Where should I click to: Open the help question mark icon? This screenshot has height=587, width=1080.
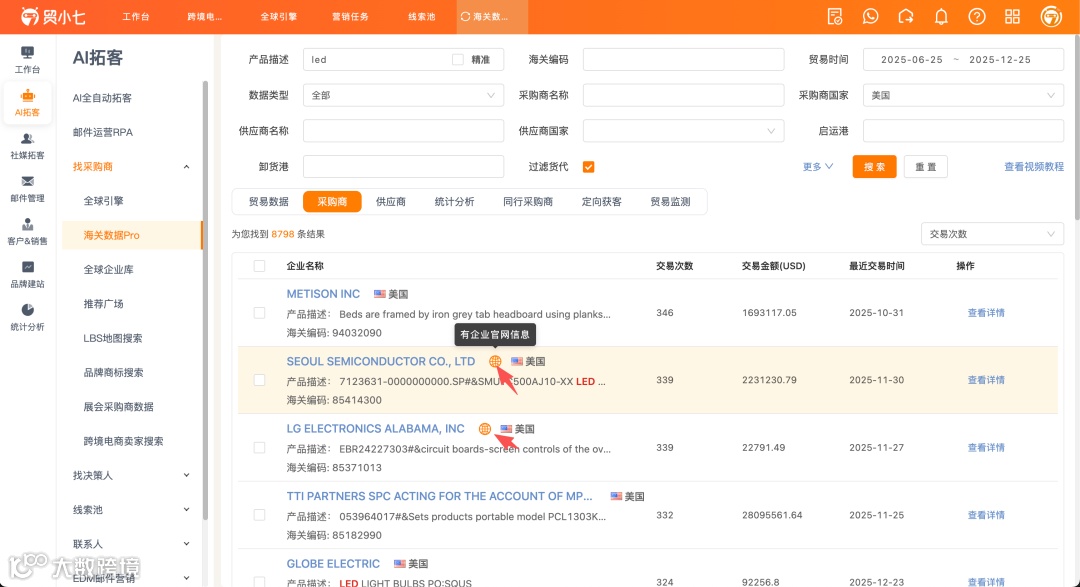pyautogui.click(x=977, y=17)
